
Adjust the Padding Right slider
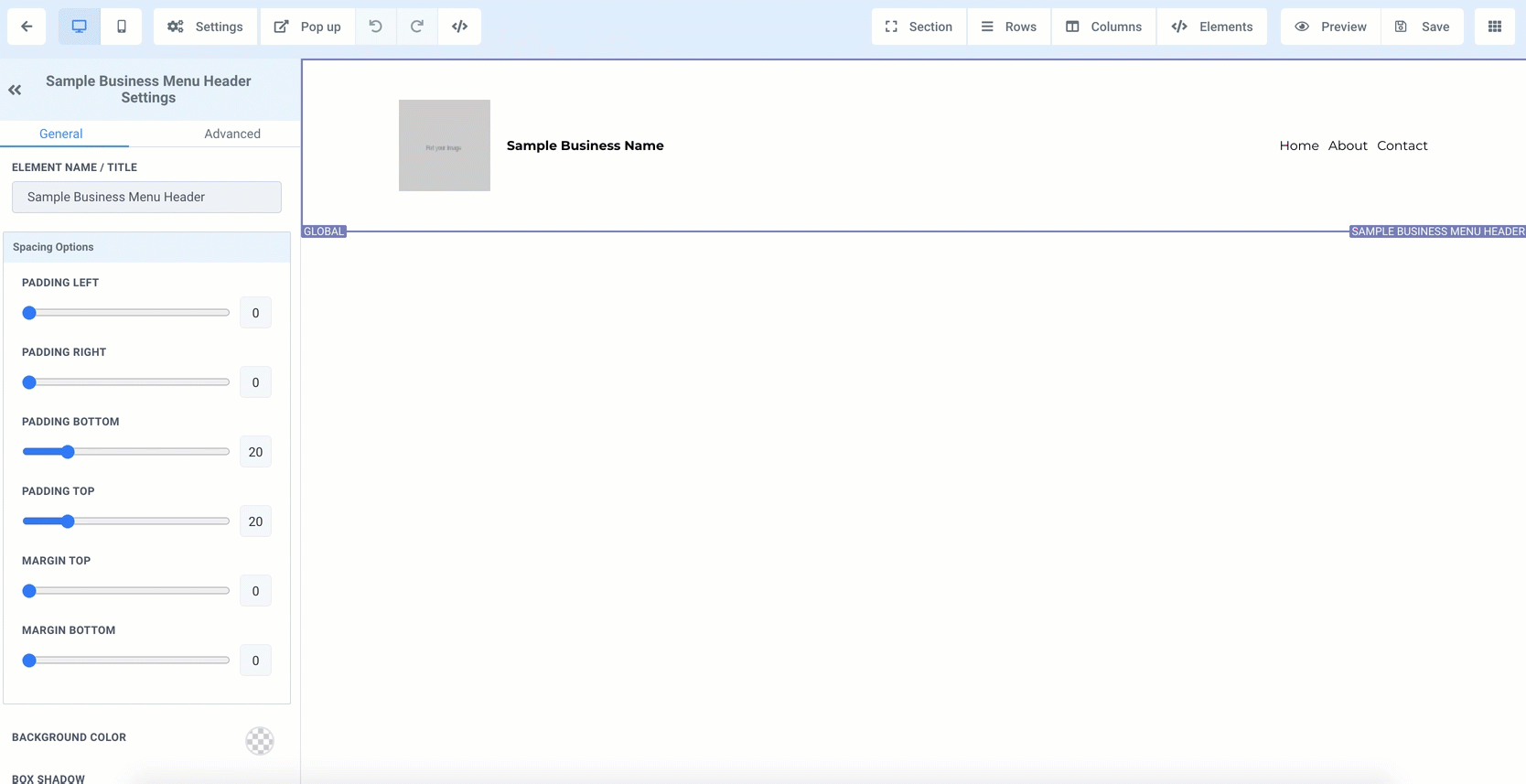pos(126,382)
